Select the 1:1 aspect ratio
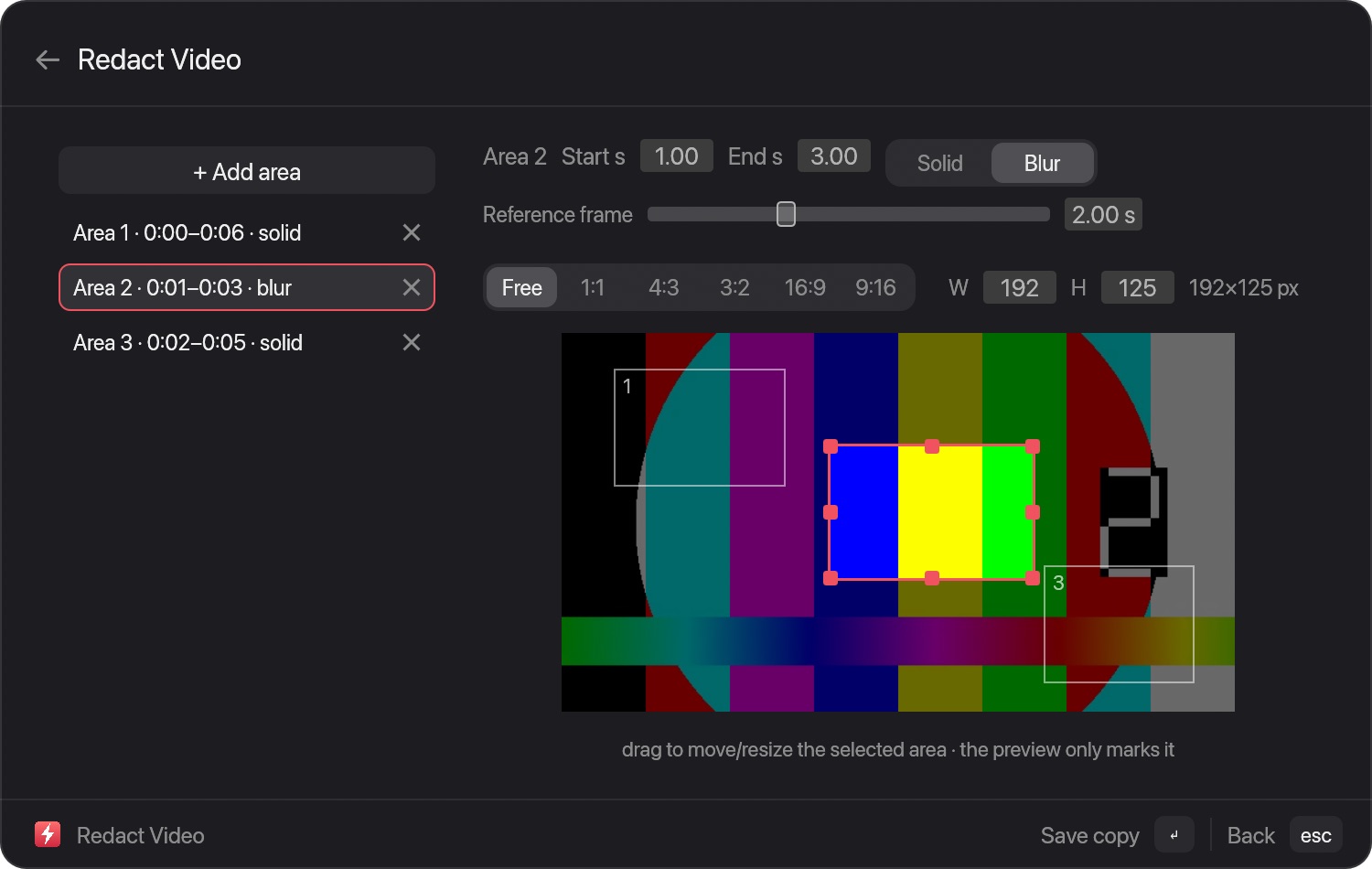This screenshot has height=869, width=1372. point(593,287)
